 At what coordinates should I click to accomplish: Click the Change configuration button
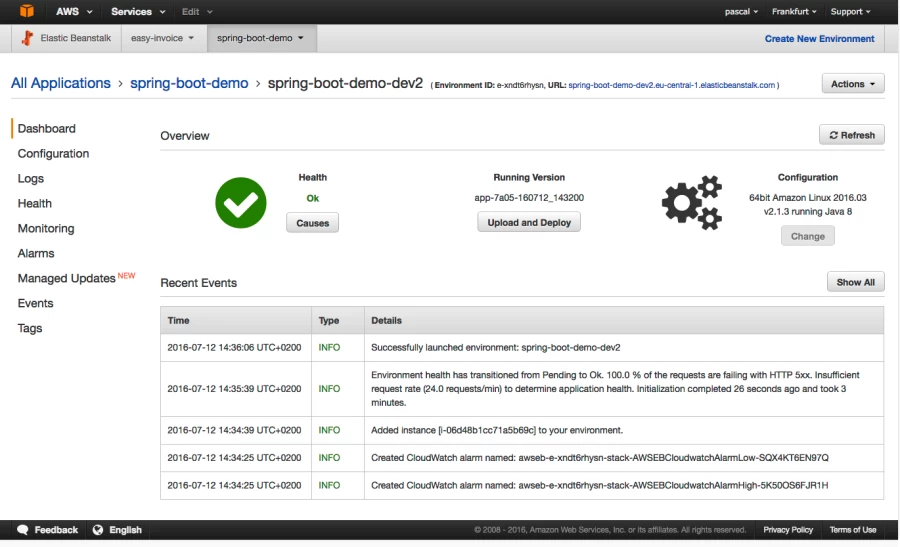808,236
